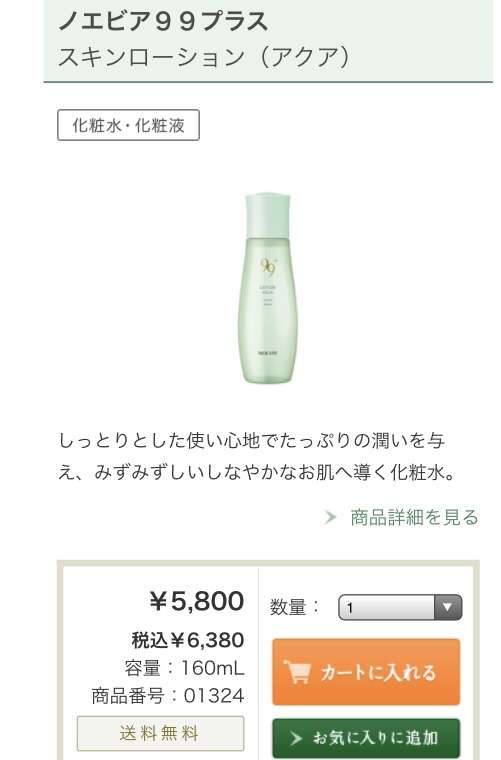Click the 容量：160mL capacity text
501x760 pixels.
[185, 668]
